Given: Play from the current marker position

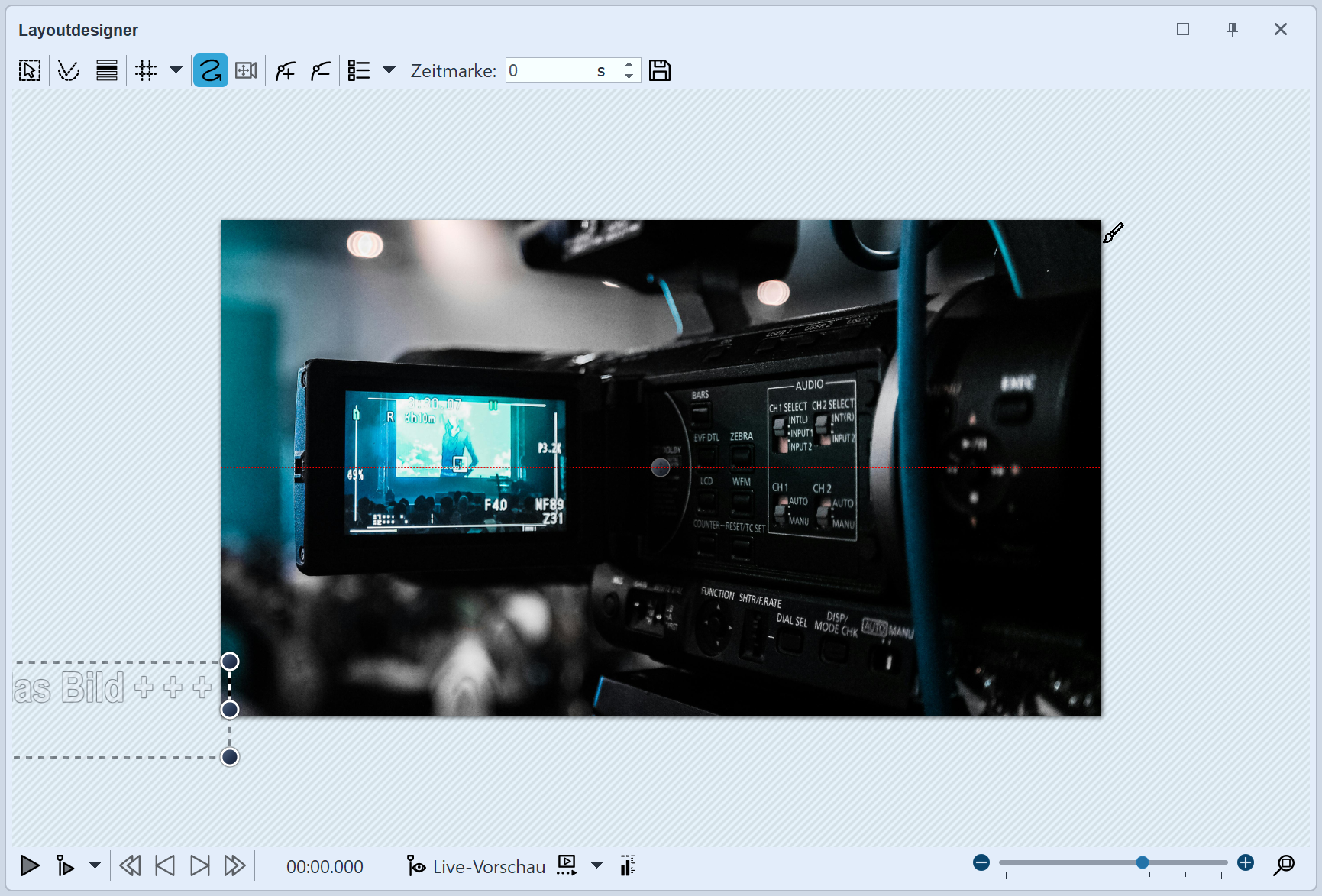Looking at the screenshot, I should point(65,866).
